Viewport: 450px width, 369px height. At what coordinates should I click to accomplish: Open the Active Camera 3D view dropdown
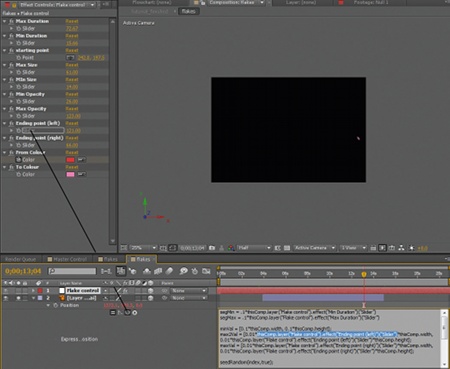314,248
